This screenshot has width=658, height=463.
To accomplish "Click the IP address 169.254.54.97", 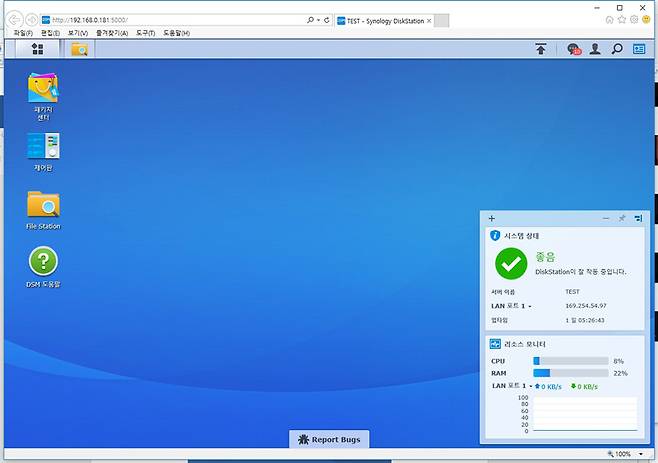I will tap(585, 306).
